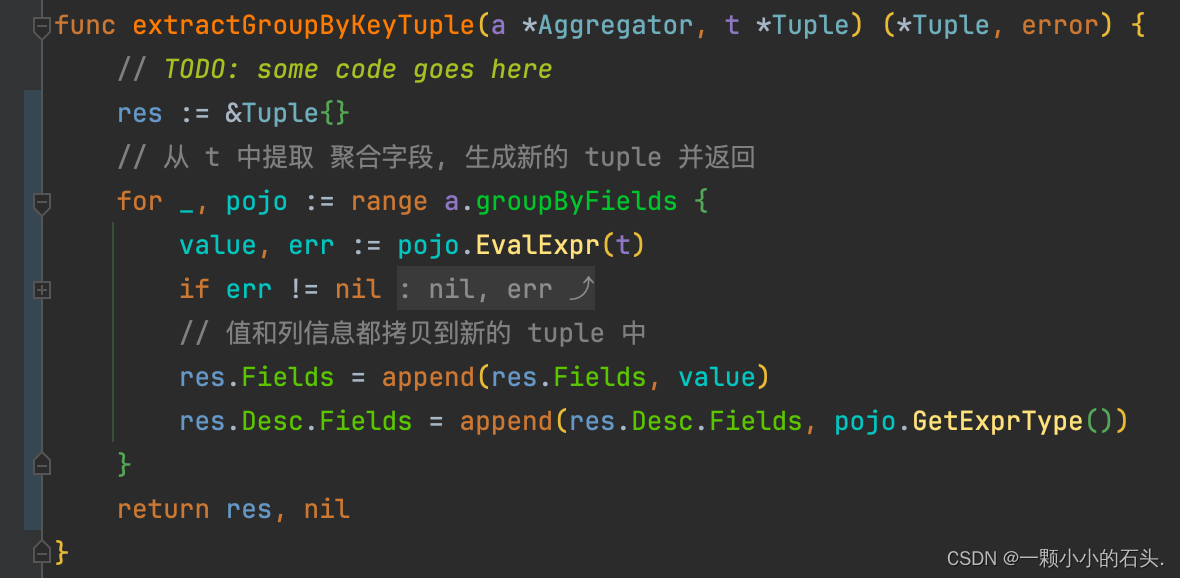The width and height of the screenshot is (1180, 578).
Task: Select the groupByFields field reference
Action: point(576,202)
